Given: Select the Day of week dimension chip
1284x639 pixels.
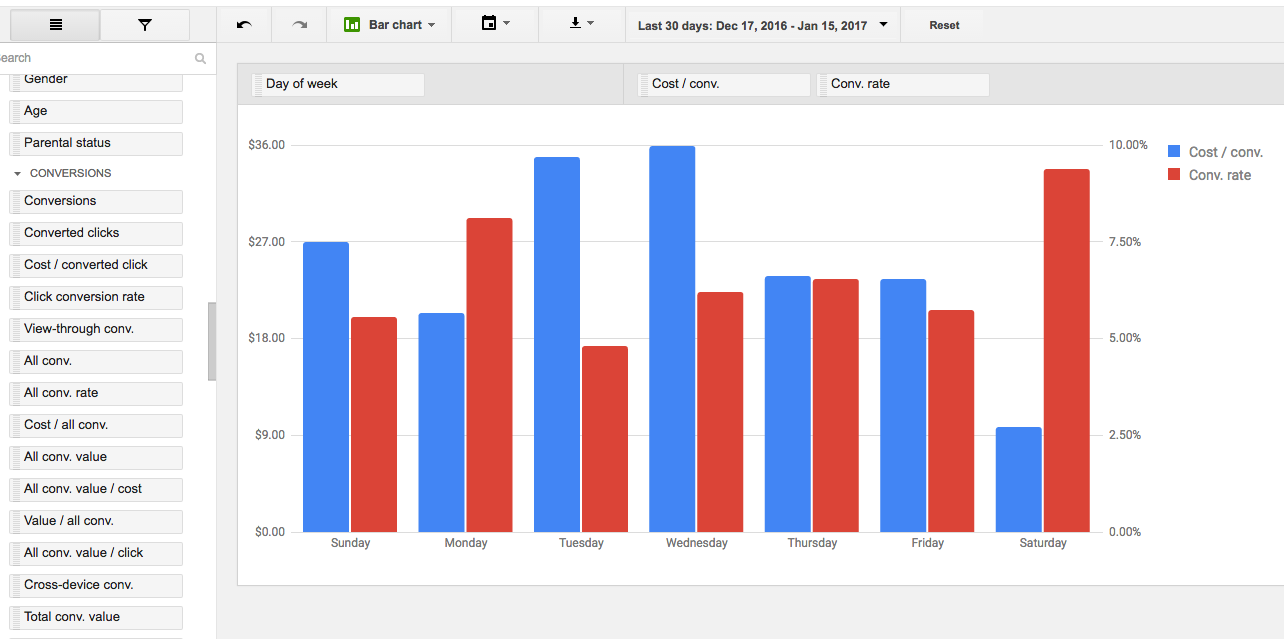Looking at the screenshot, I should point(338,84).
